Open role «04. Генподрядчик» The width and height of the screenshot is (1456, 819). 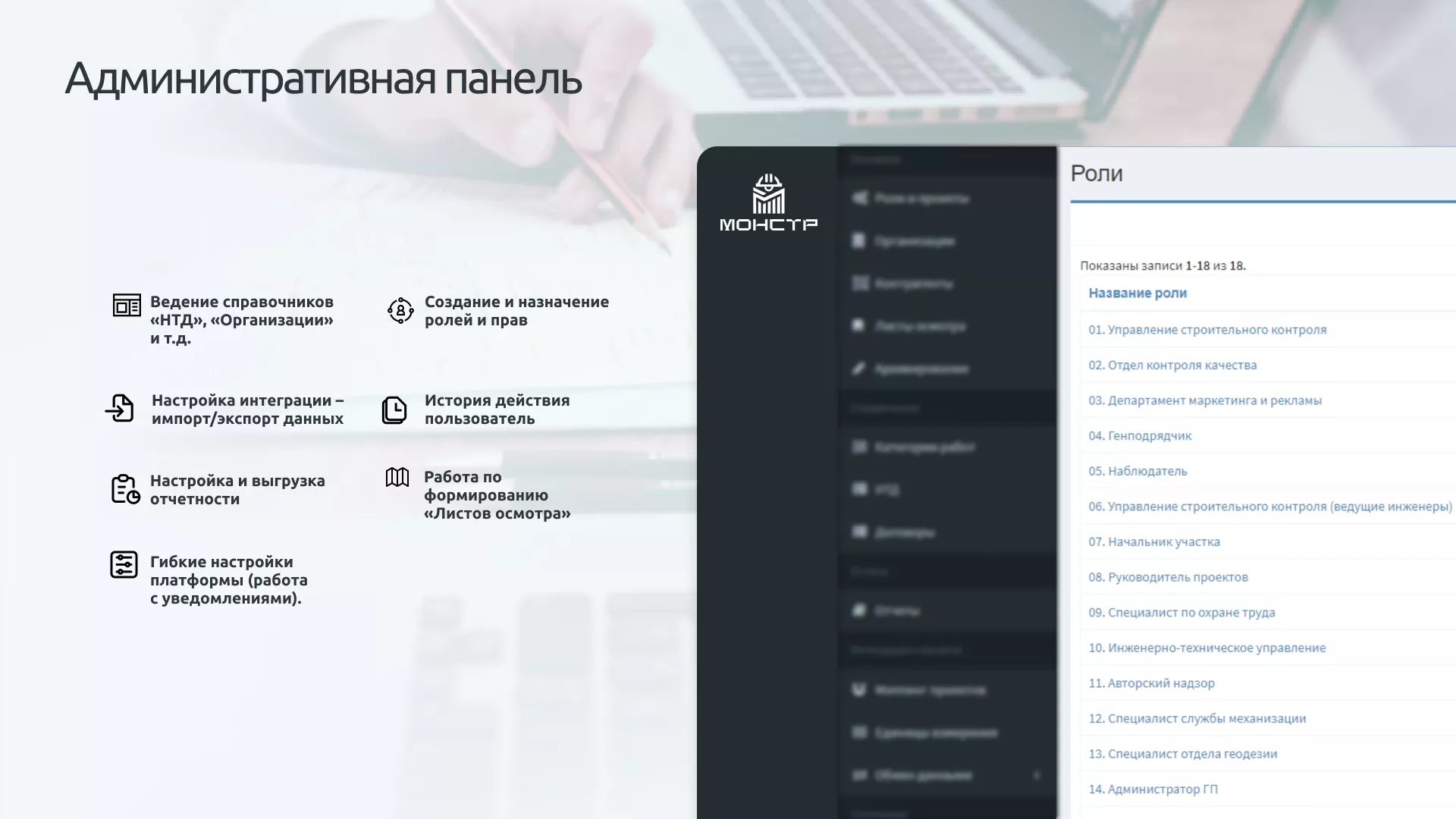[x=1139, y=435]
